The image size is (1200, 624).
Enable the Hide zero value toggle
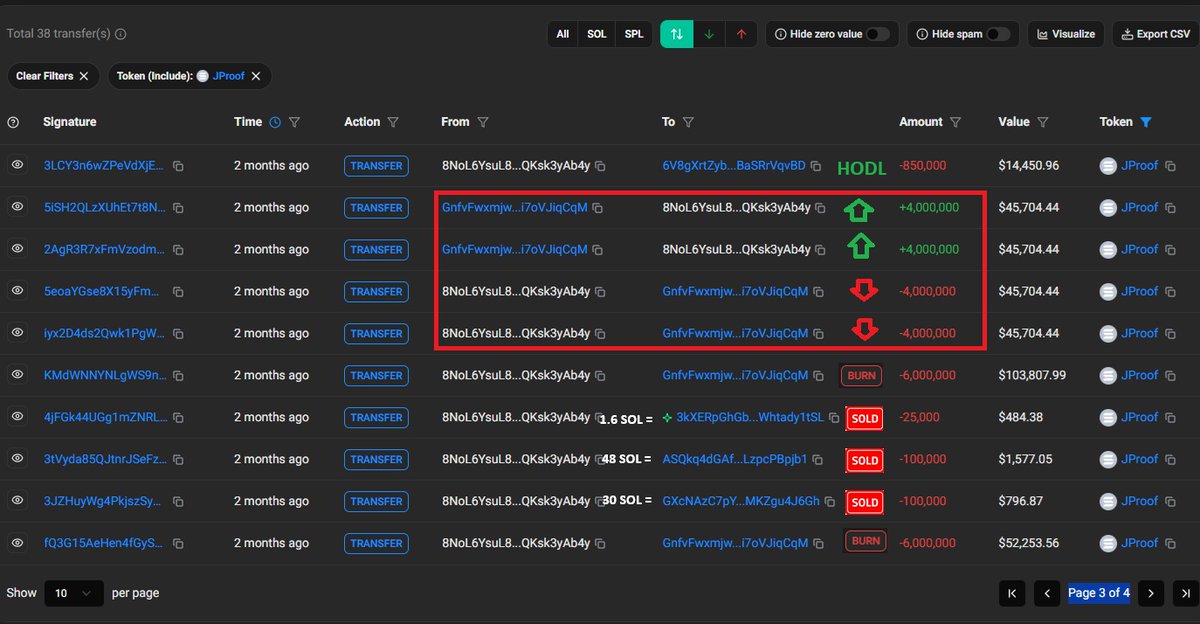[x=877, y=34]
